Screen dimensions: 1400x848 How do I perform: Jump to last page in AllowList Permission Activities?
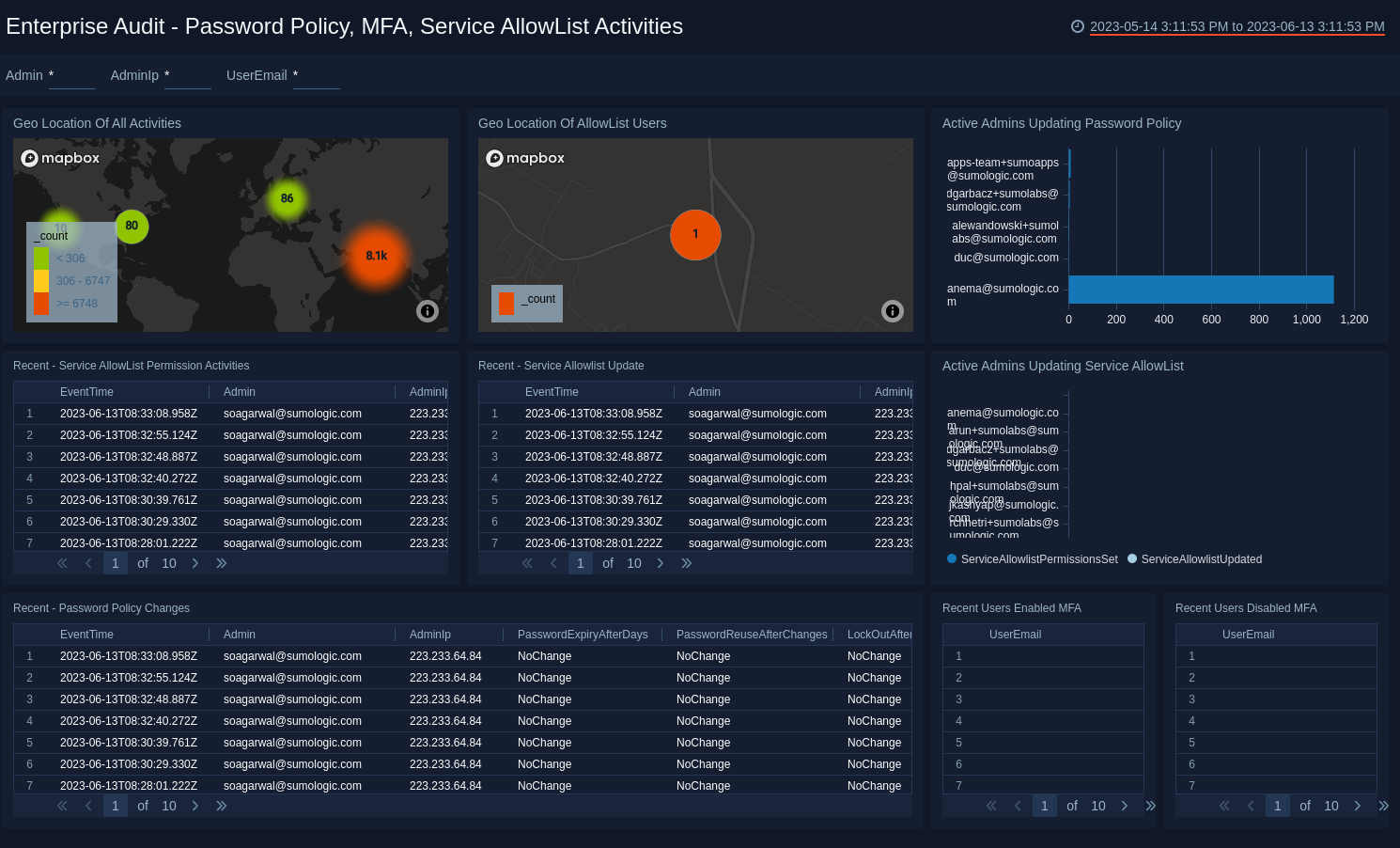222,563
